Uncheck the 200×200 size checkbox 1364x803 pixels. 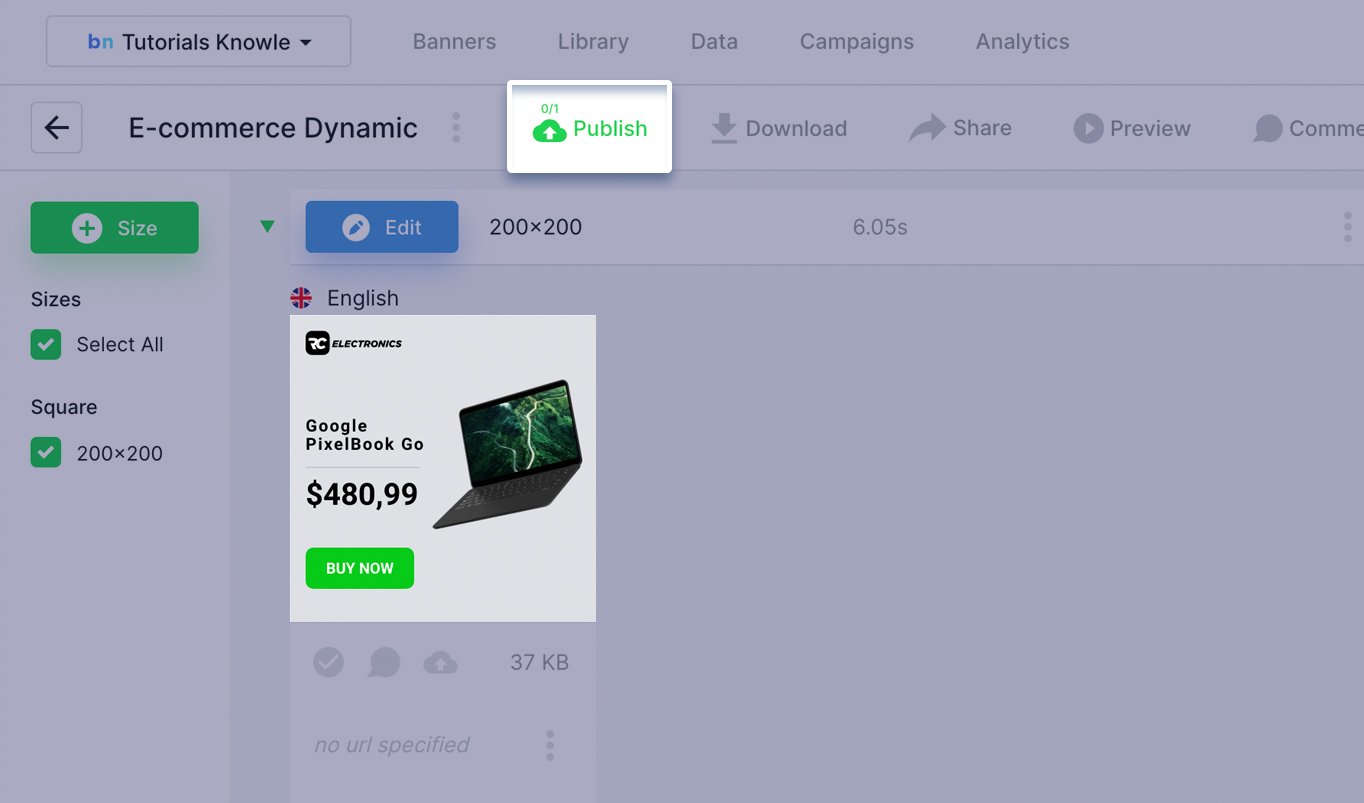pyautogui.click(x=46, y=453)
